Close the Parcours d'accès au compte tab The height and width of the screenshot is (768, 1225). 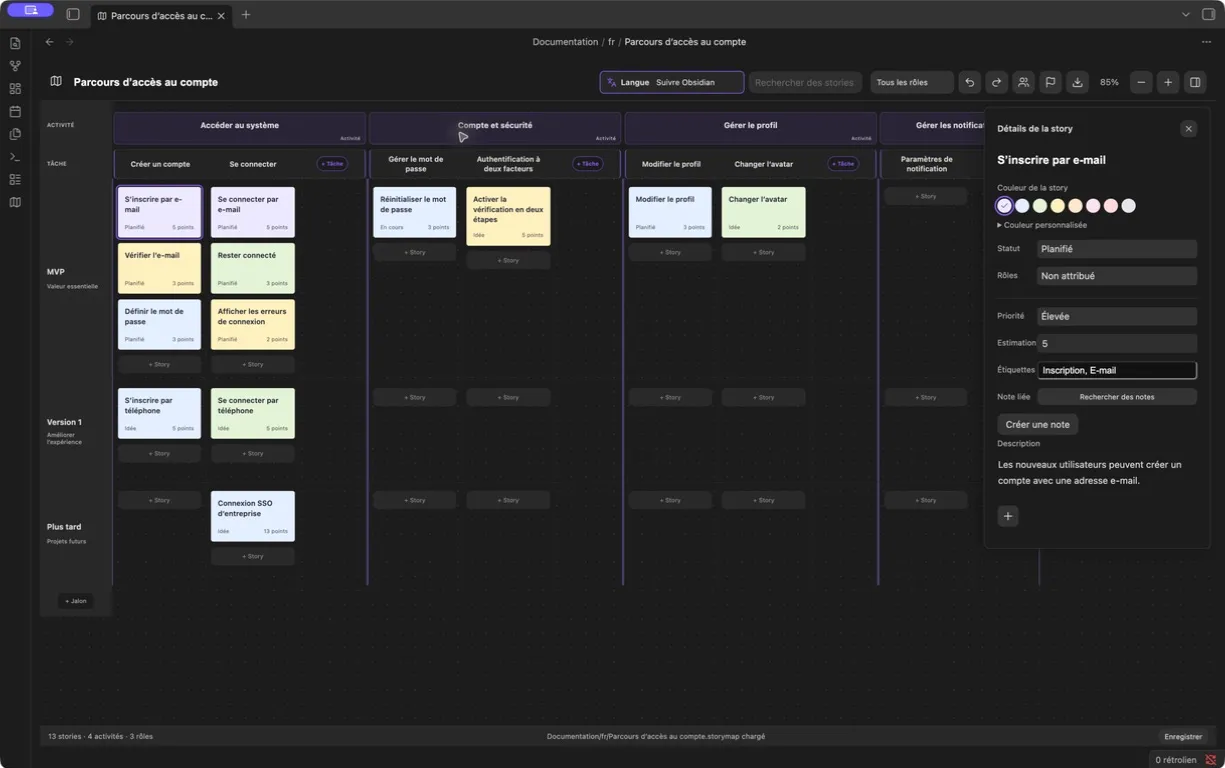point(222,16)
